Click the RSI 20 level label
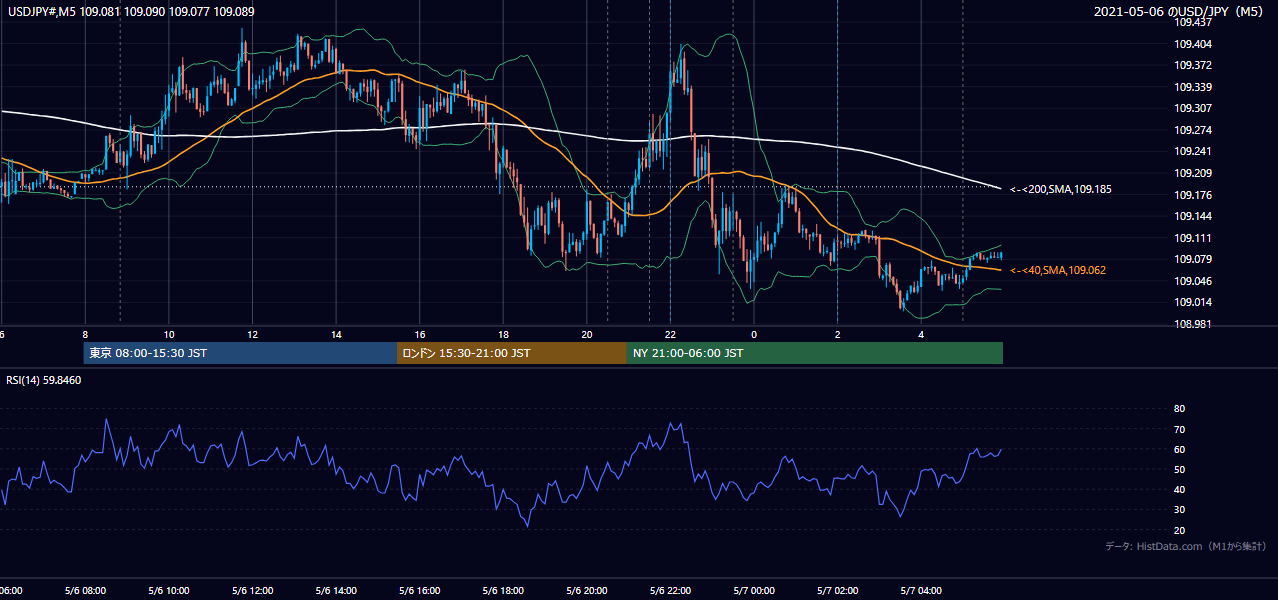The height and width of the screenshot is (600, 1278). point(1179,530)
